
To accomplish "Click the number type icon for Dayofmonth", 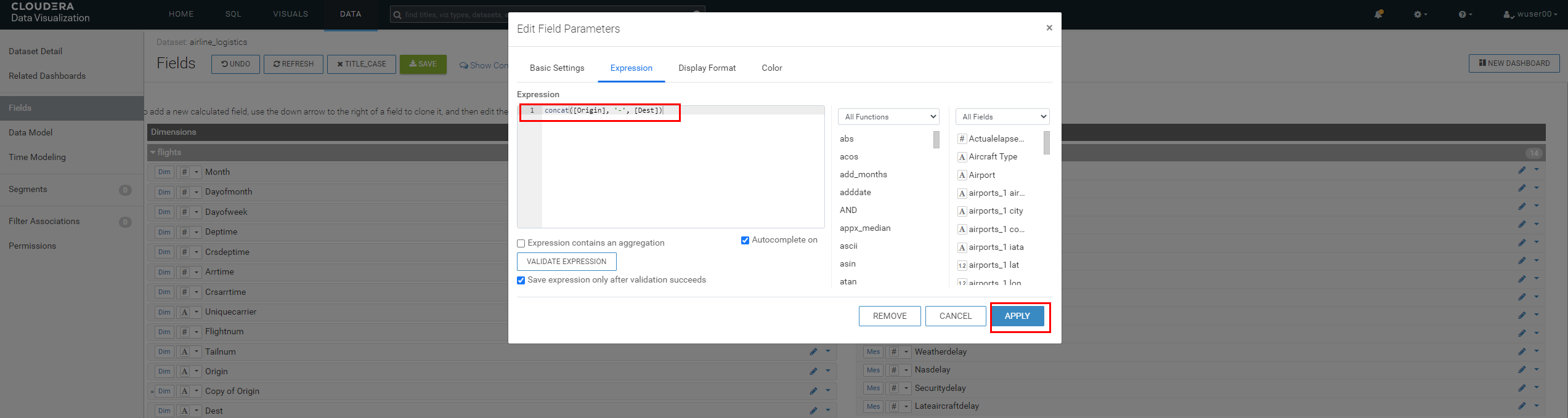I will coord(184,192).
